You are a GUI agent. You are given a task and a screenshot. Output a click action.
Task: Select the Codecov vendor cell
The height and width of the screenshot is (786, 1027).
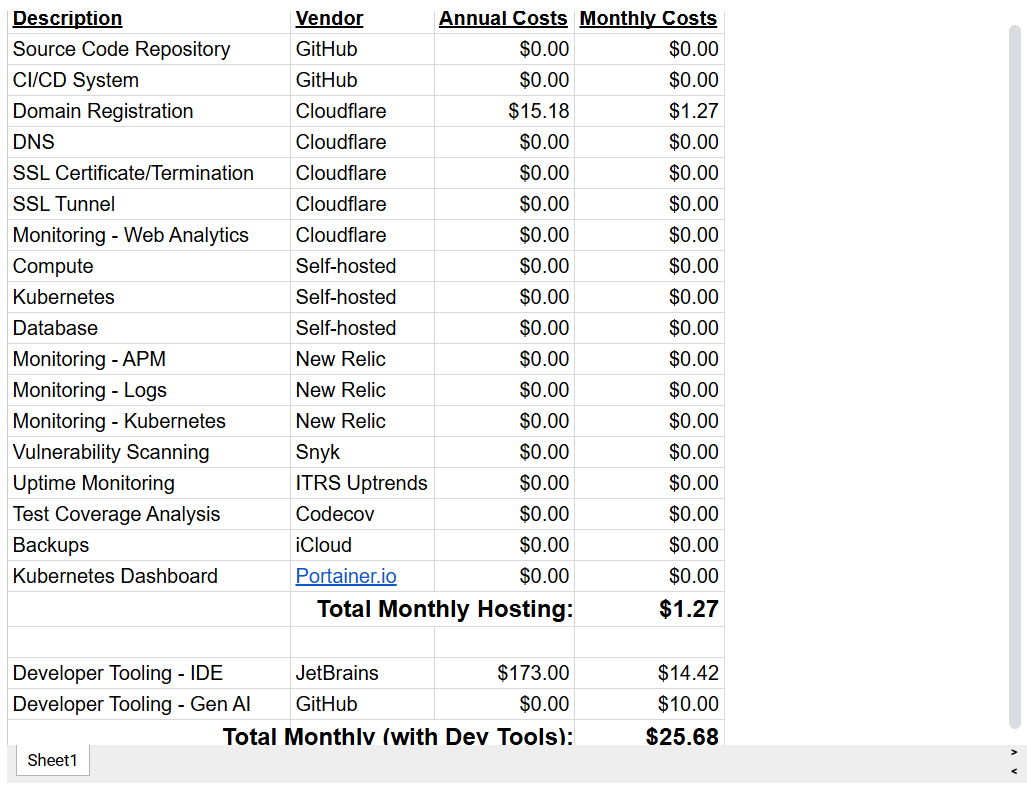coord(362,514)
